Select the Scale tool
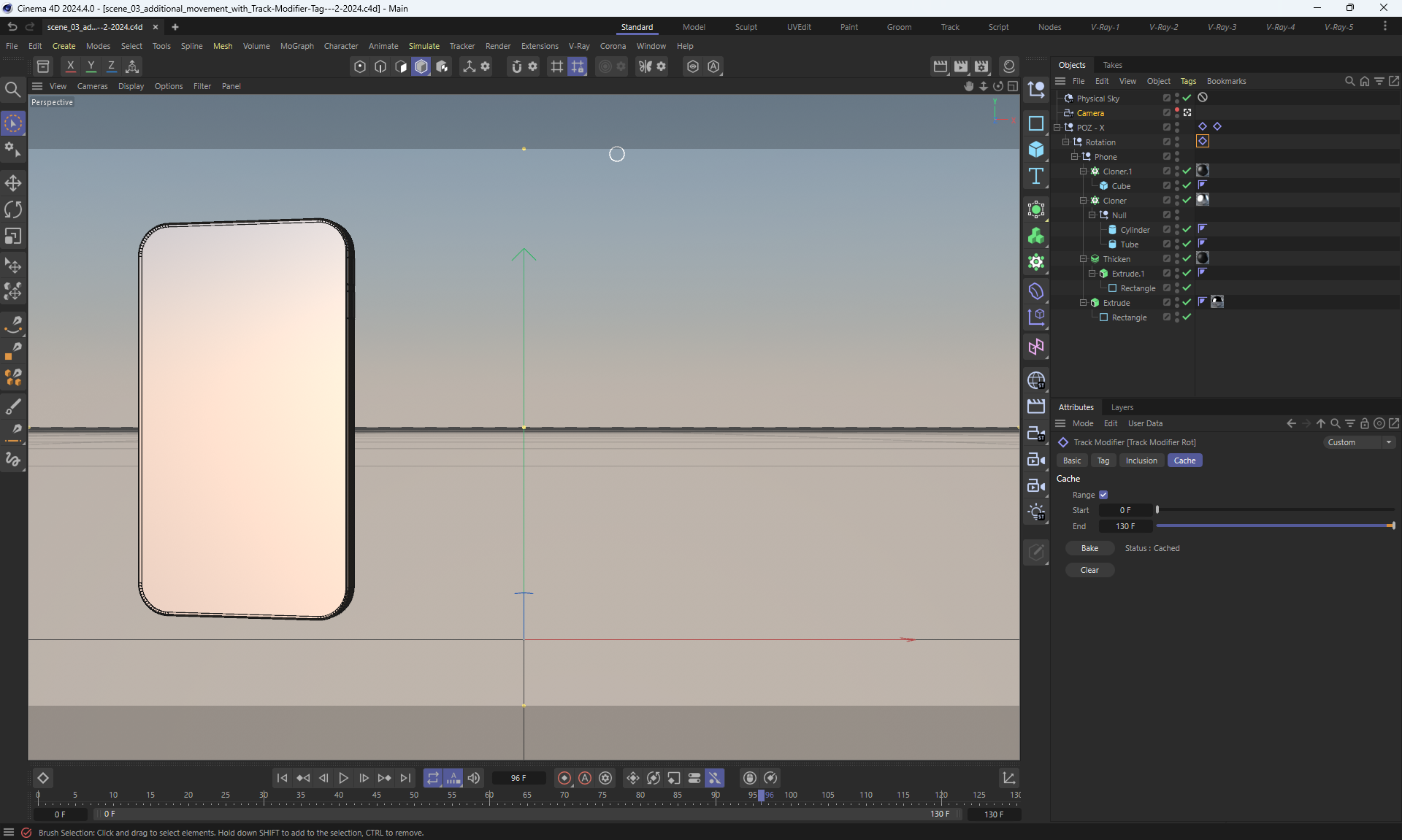Image resolution: width=1402 pixels, height=840 pixels. pos(13,236)
